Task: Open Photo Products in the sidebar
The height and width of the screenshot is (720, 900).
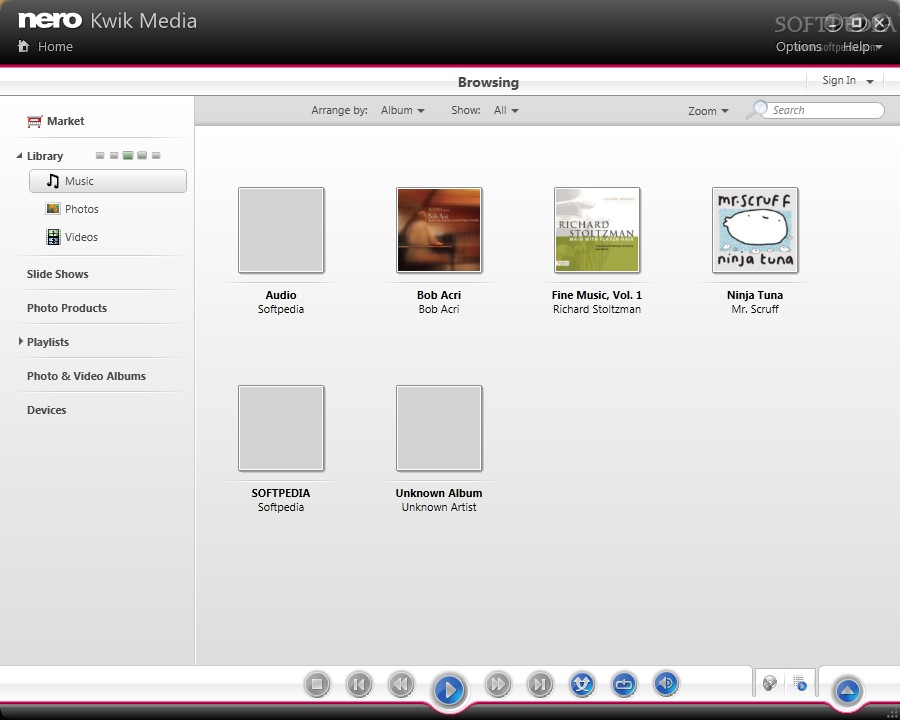Action: pyautogui.click(x=67, y=308)
